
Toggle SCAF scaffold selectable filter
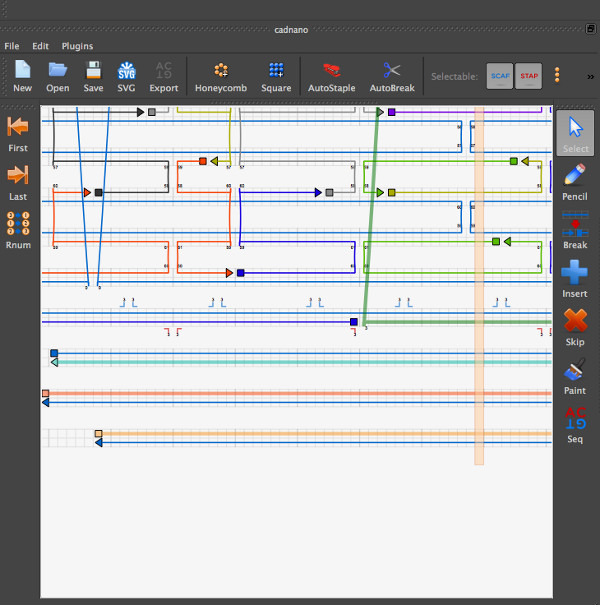(500, 76)
